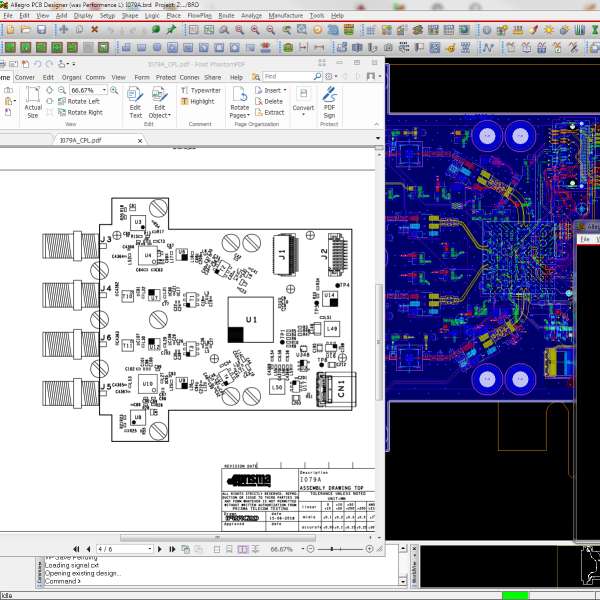Viewport: 600px width, 600px height.
Task: Close the I079A_CPL.pdf document tab
Action: (x=140, y=141)
